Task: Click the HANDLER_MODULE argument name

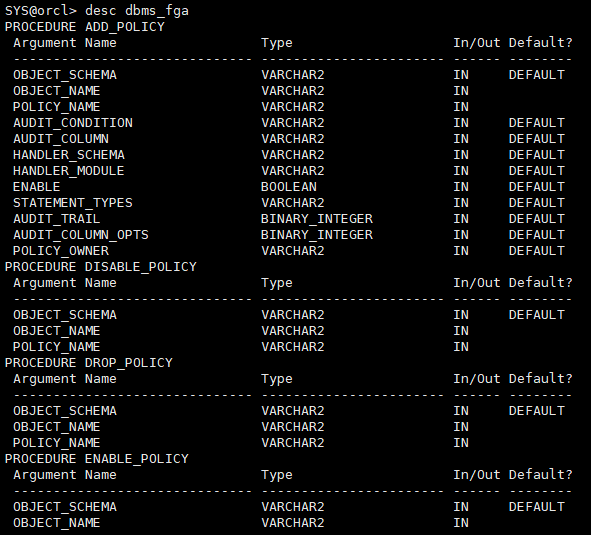Action: tap(69, 171)
